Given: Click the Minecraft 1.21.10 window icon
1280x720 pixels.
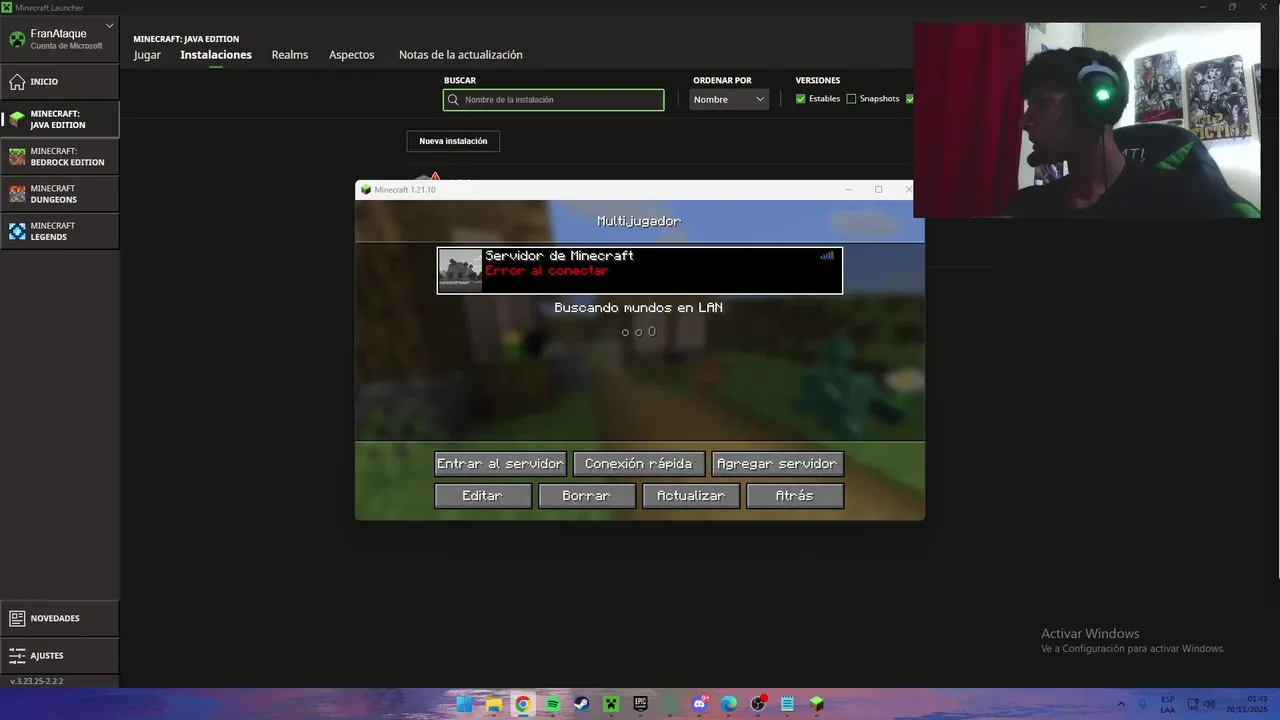Looking at the screenshot, I should (366, 190).
